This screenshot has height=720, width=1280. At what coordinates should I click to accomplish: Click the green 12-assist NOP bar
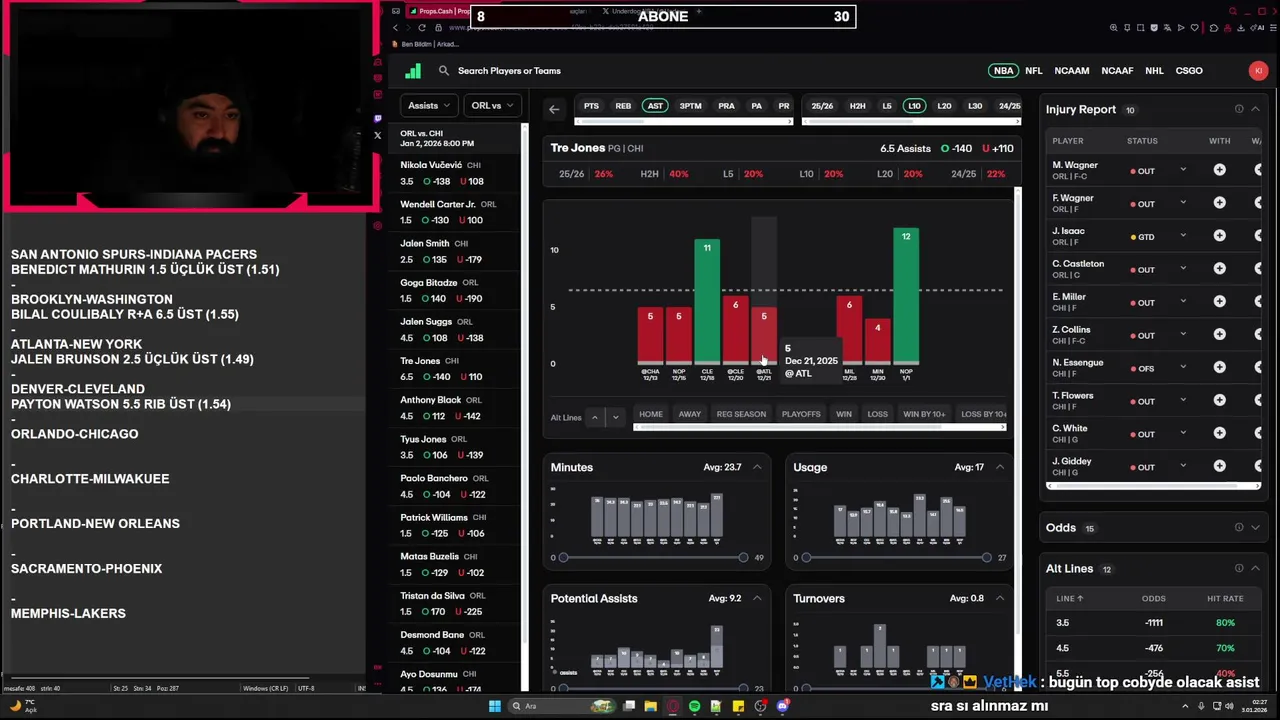[906, 296]
